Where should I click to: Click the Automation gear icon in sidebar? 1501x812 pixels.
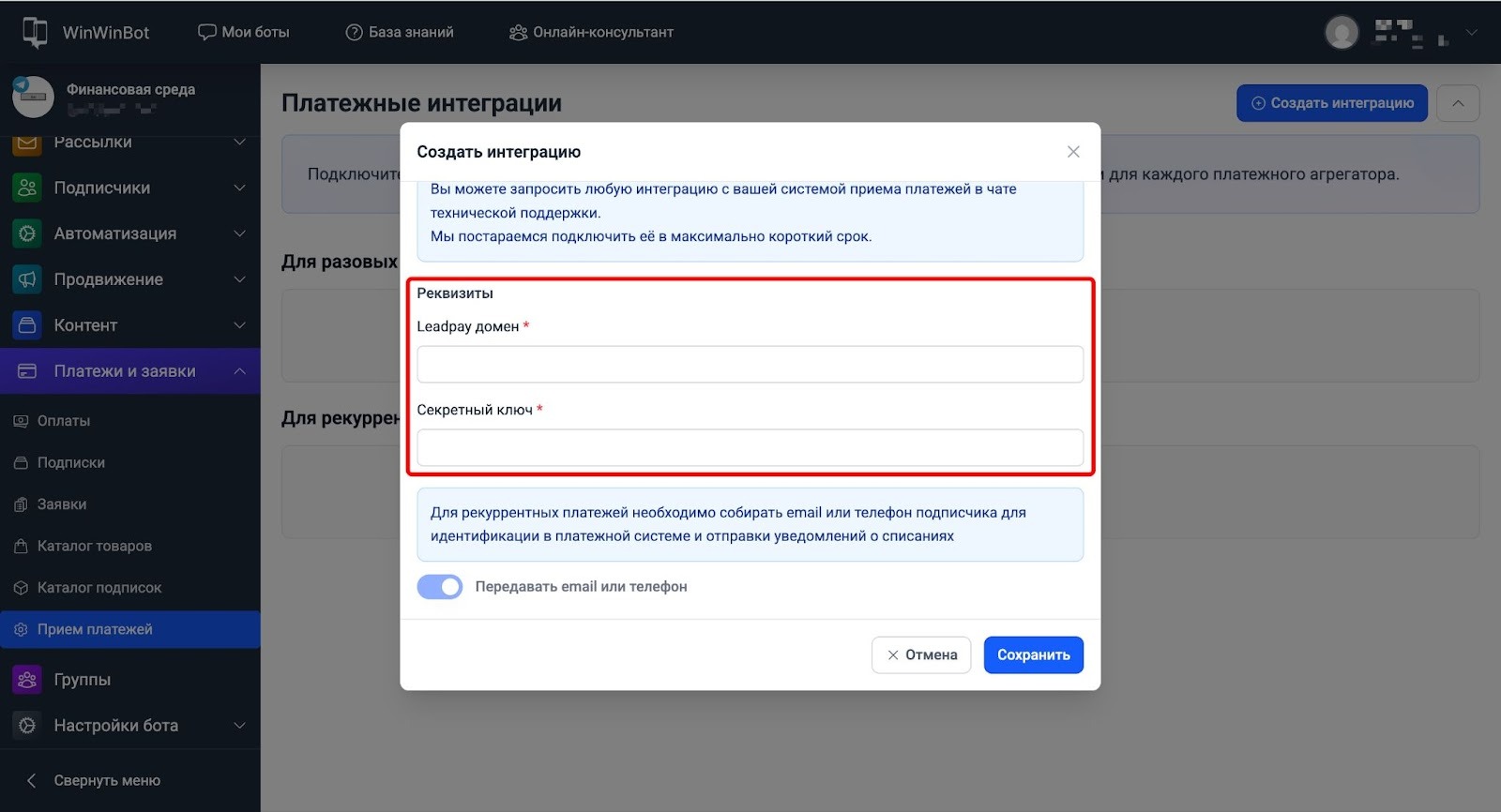click(x=27, y=233)
